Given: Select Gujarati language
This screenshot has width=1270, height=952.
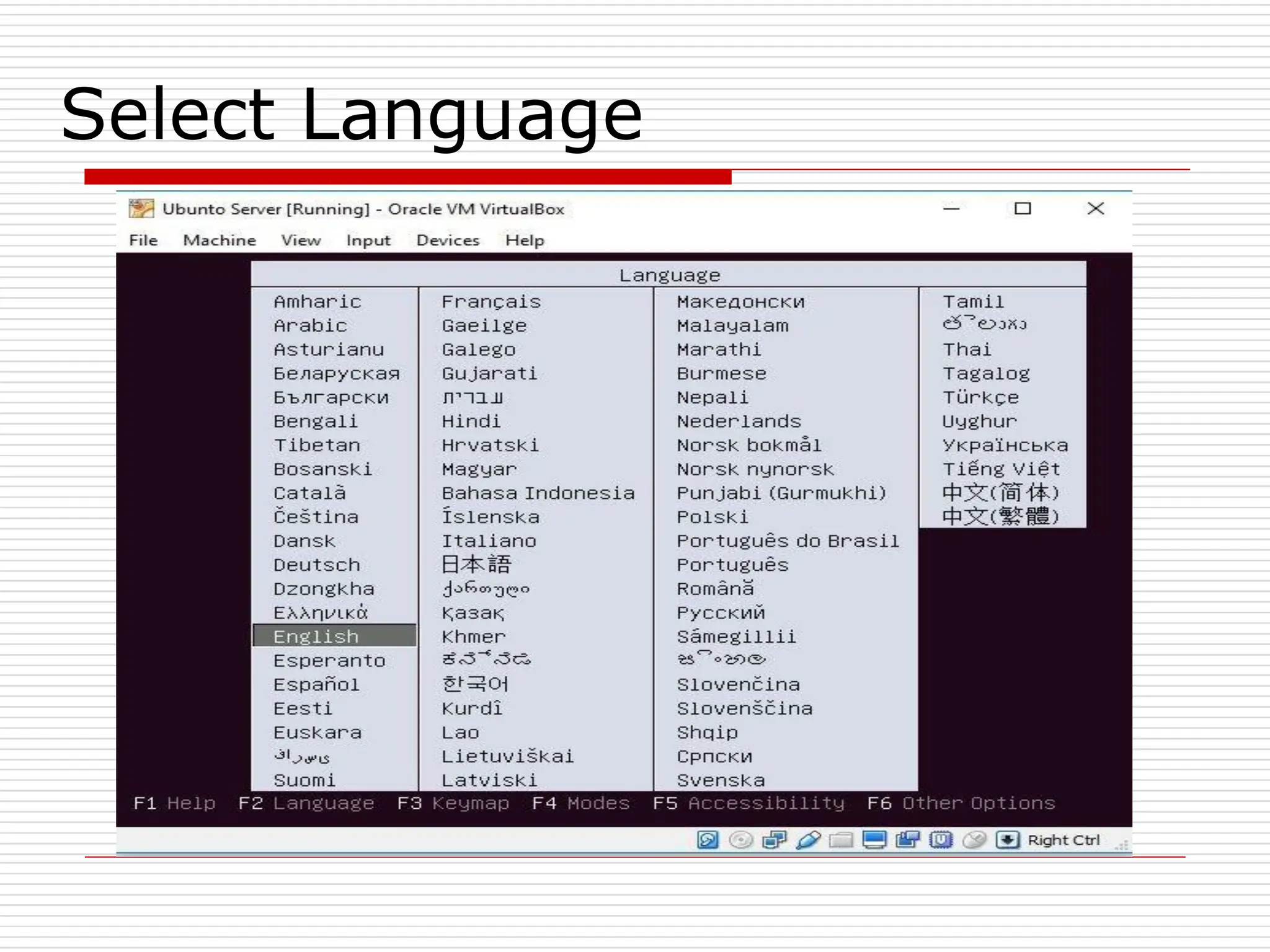Looking at the screenshot, I should point(489,374).
